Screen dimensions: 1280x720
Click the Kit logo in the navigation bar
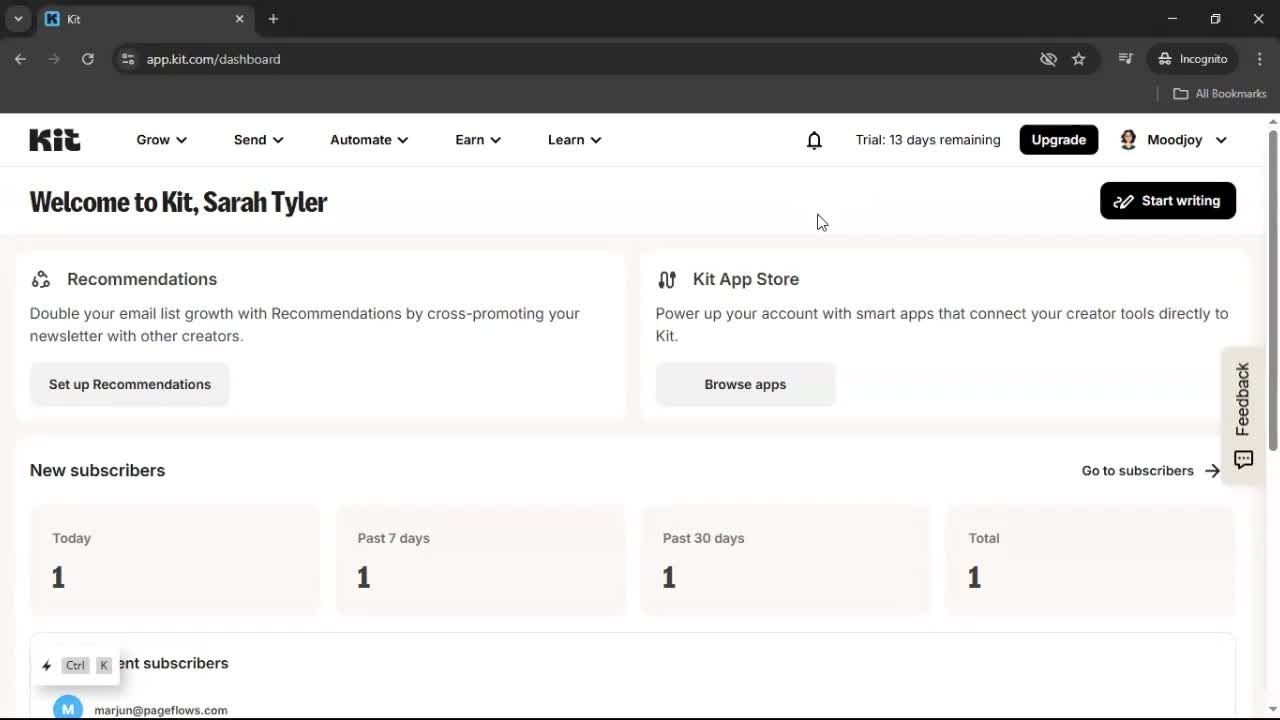[x=54, y=139]
